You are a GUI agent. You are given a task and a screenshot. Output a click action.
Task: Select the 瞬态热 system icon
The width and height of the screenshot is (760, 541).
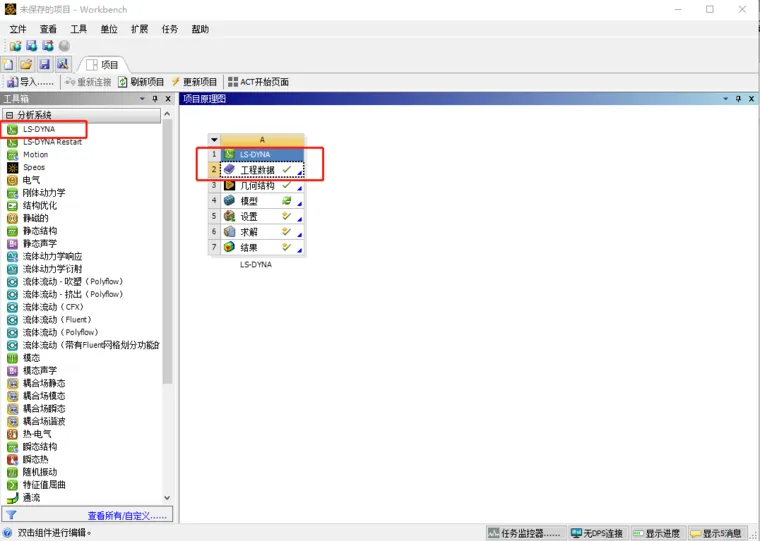[13, 460]
